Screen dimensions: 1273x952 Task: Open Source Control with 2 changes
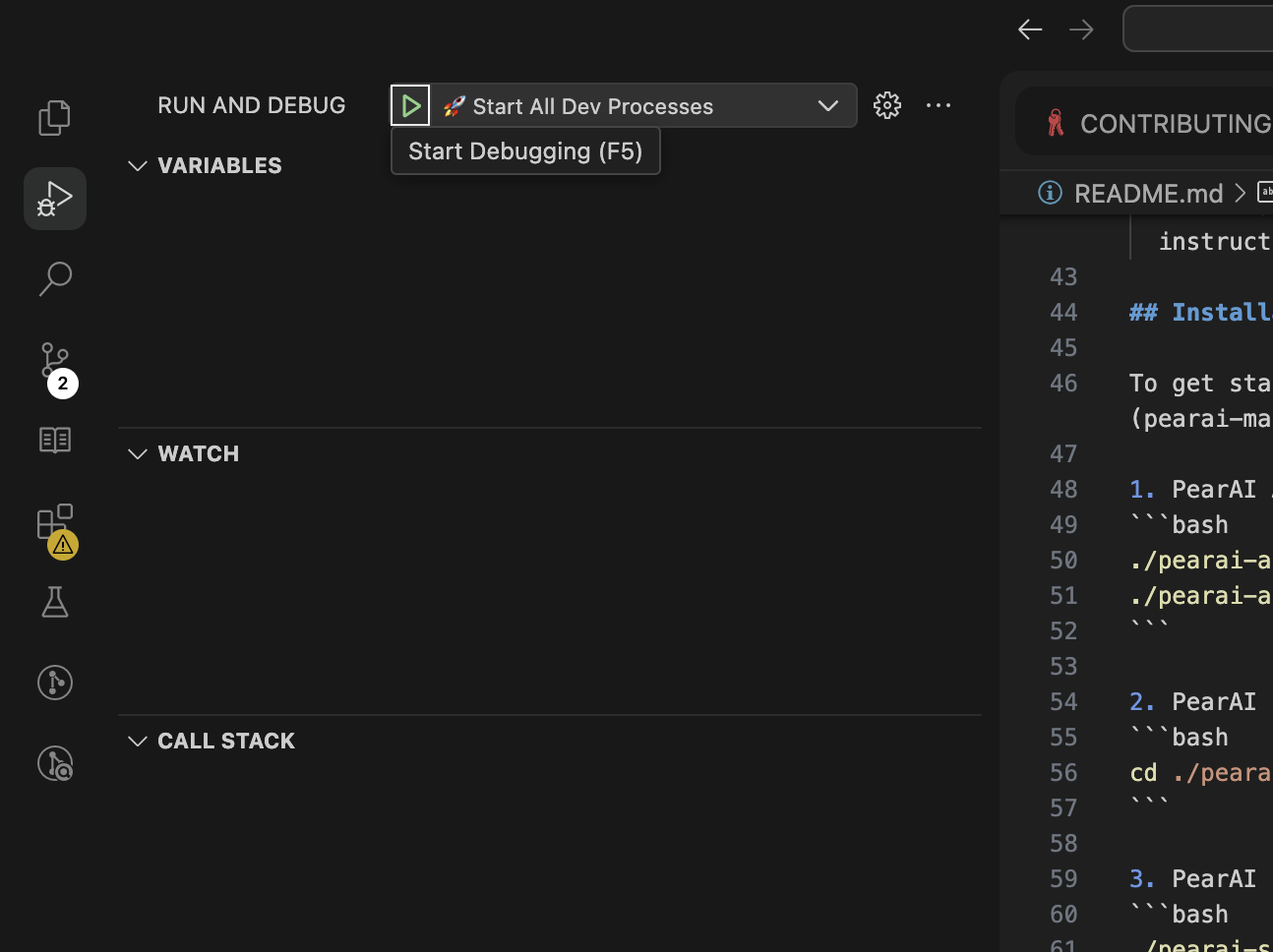(55, 362)
